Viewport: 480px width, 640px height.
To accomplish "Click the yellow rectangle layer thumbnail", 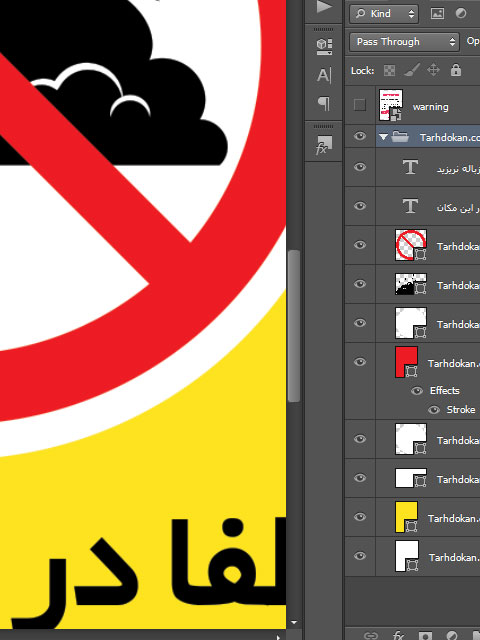I will point(406,517).
